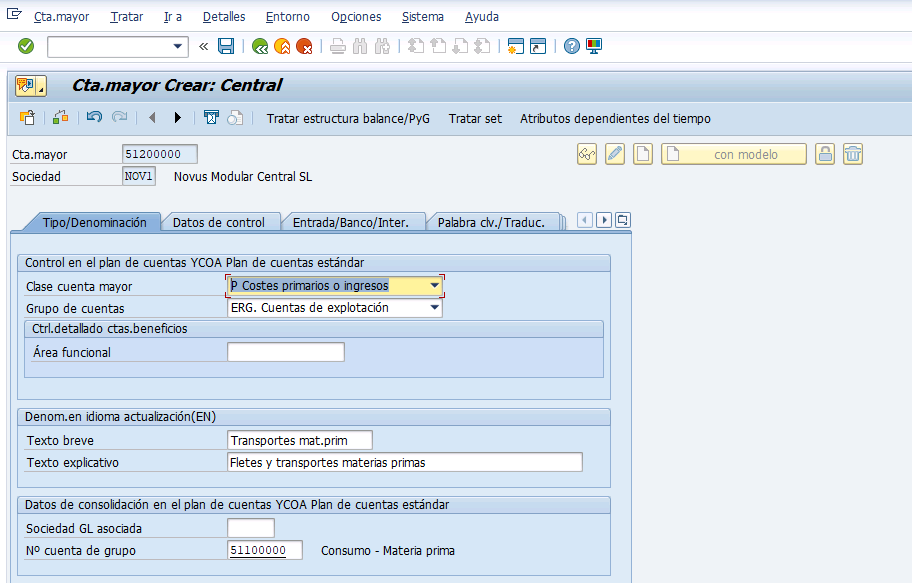The height and width of the screenshot is (583, 912).
Task: Show the tab list icon
Action: click(623, 220)
